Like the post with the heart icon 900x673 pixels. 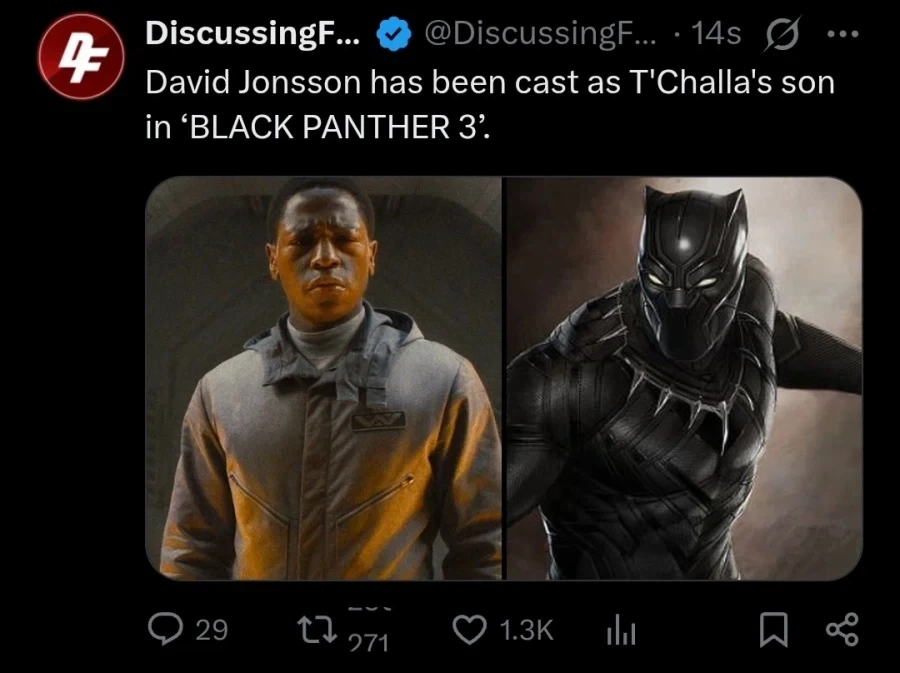pos(470,629)
